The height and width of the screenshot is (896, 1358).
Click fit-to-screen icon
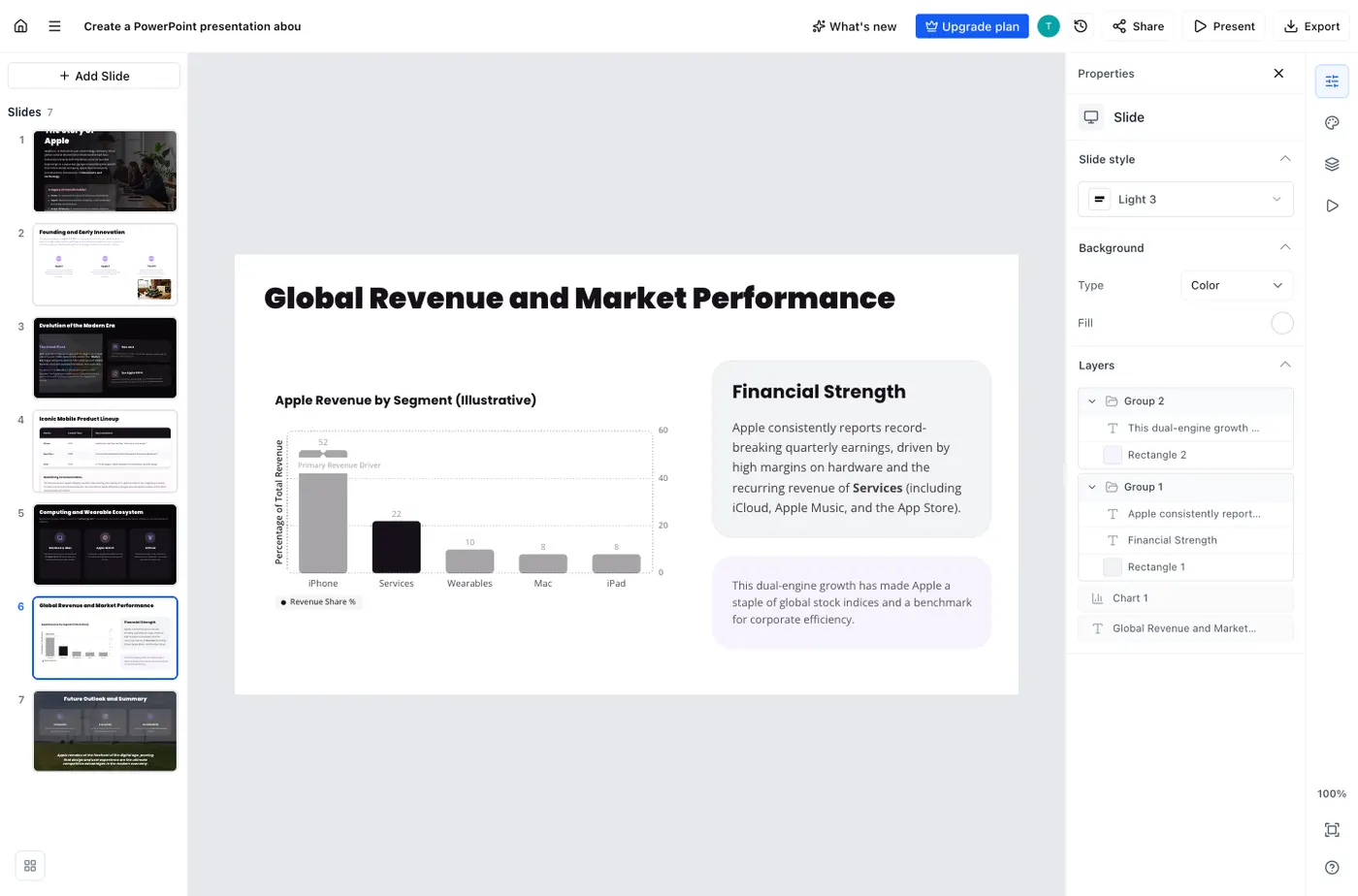[x=1332, y=830]
